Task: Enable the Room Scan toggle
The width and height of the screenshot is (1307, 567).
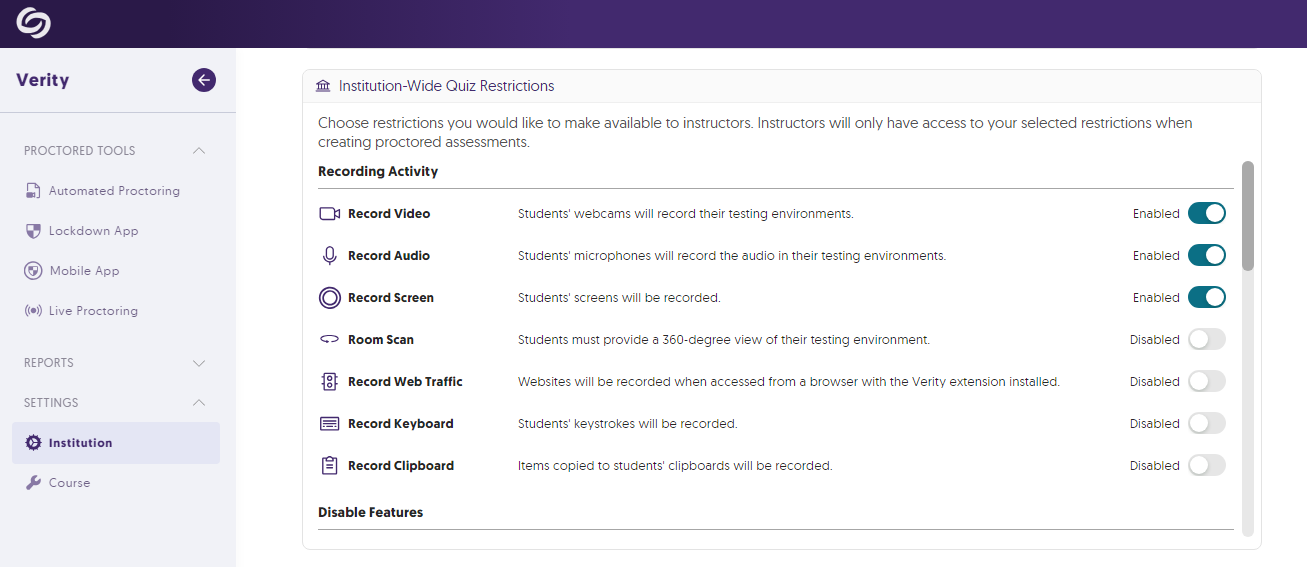Action: click(1206, 340)
